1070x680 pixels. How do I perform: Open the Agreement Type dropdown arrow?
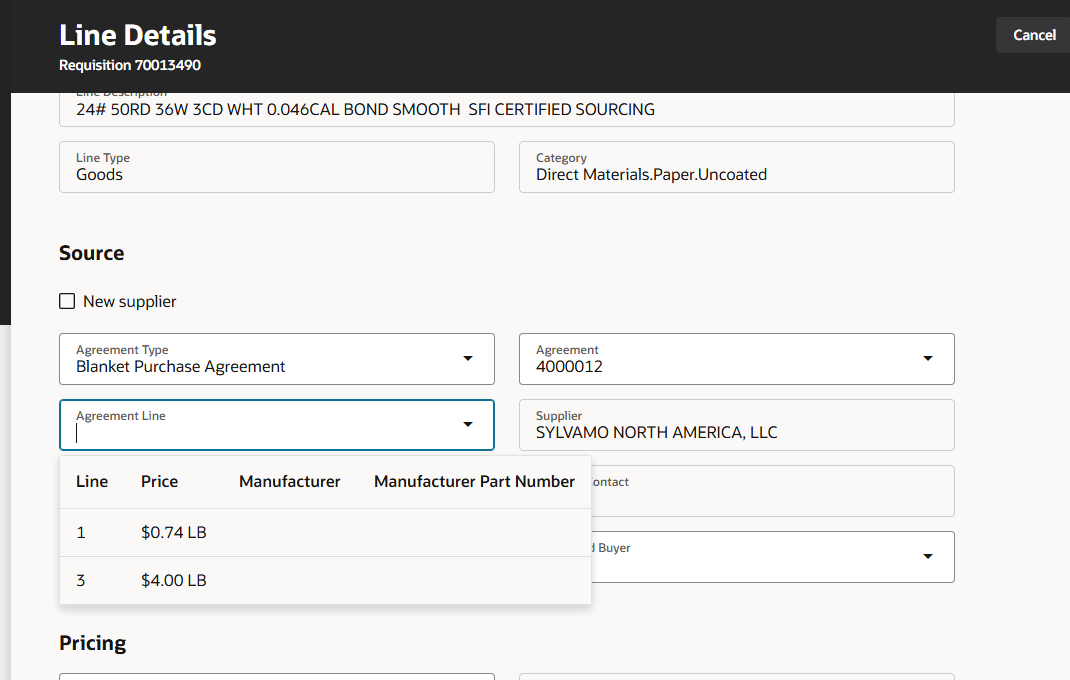point(468,358)
